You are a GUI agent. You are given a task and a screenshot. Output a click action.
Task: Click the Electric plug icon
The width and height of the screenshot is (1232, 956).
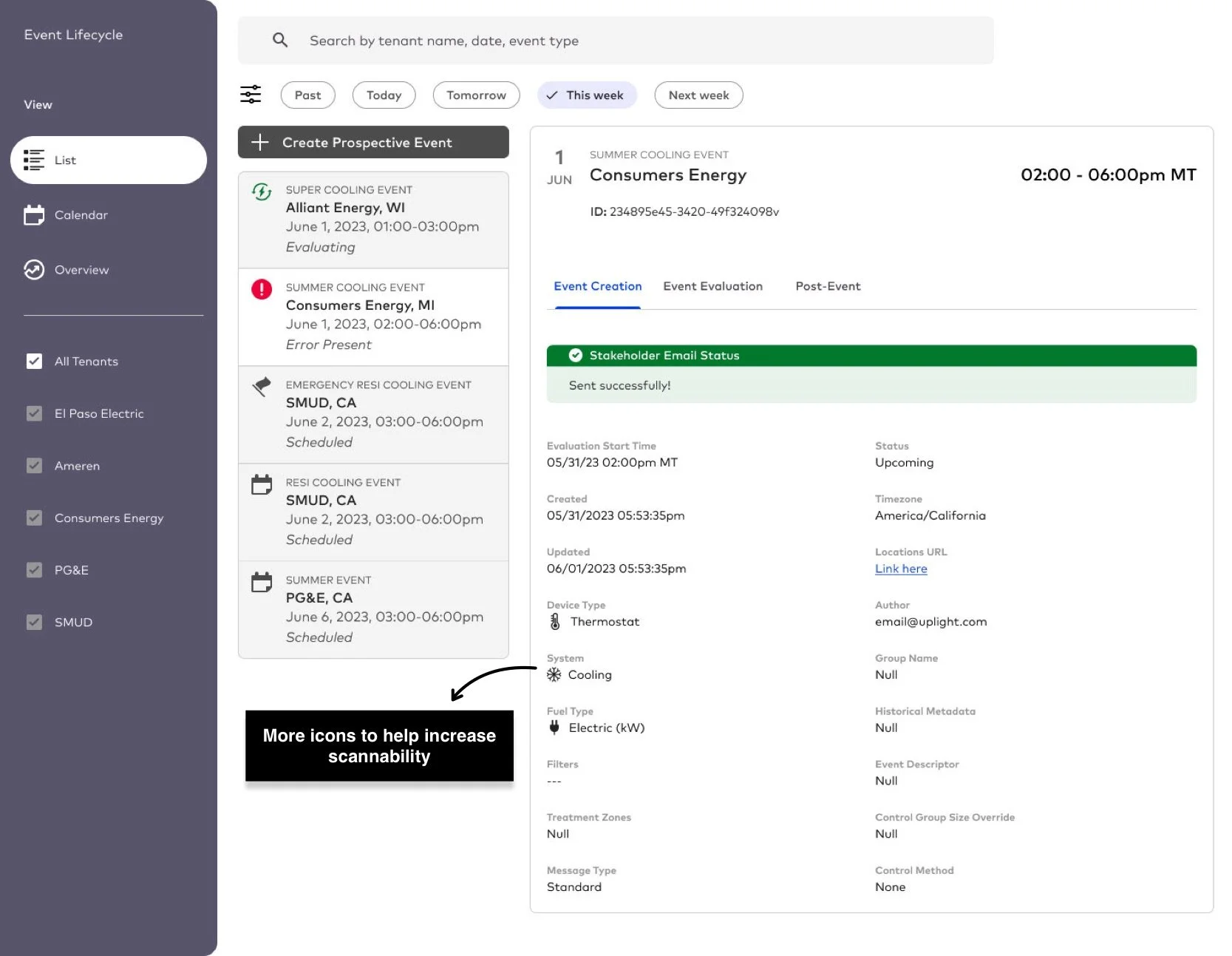[554, 728]
